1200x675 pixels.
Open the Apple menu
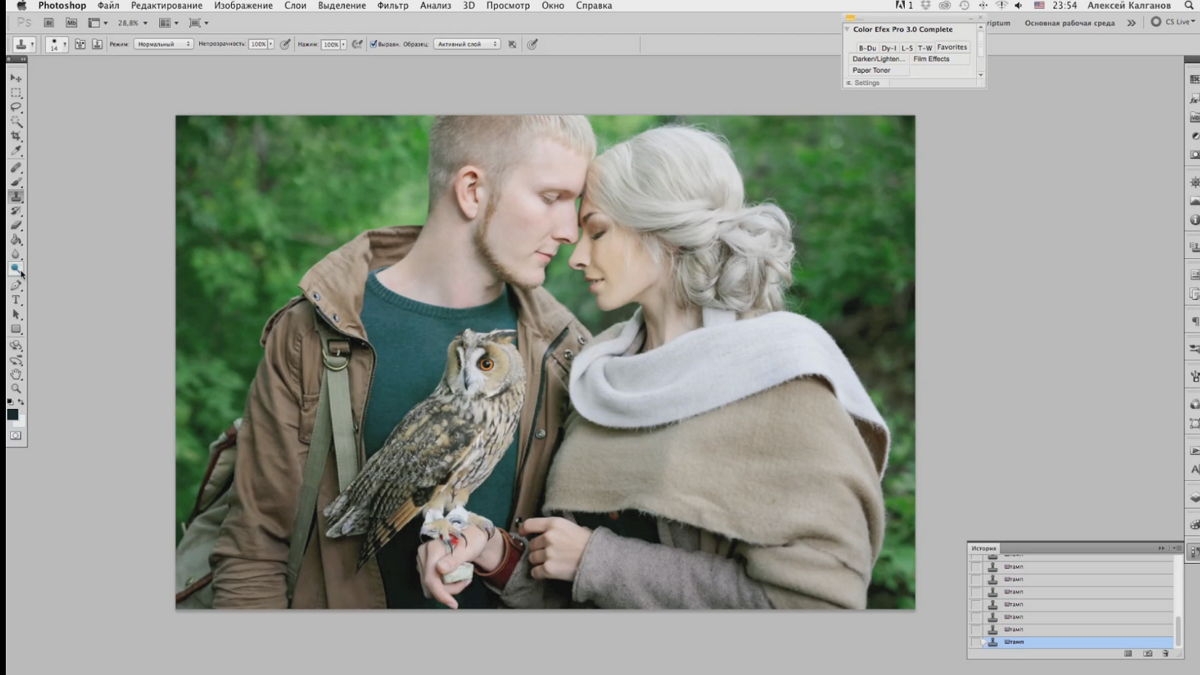[x=21, y=6]
